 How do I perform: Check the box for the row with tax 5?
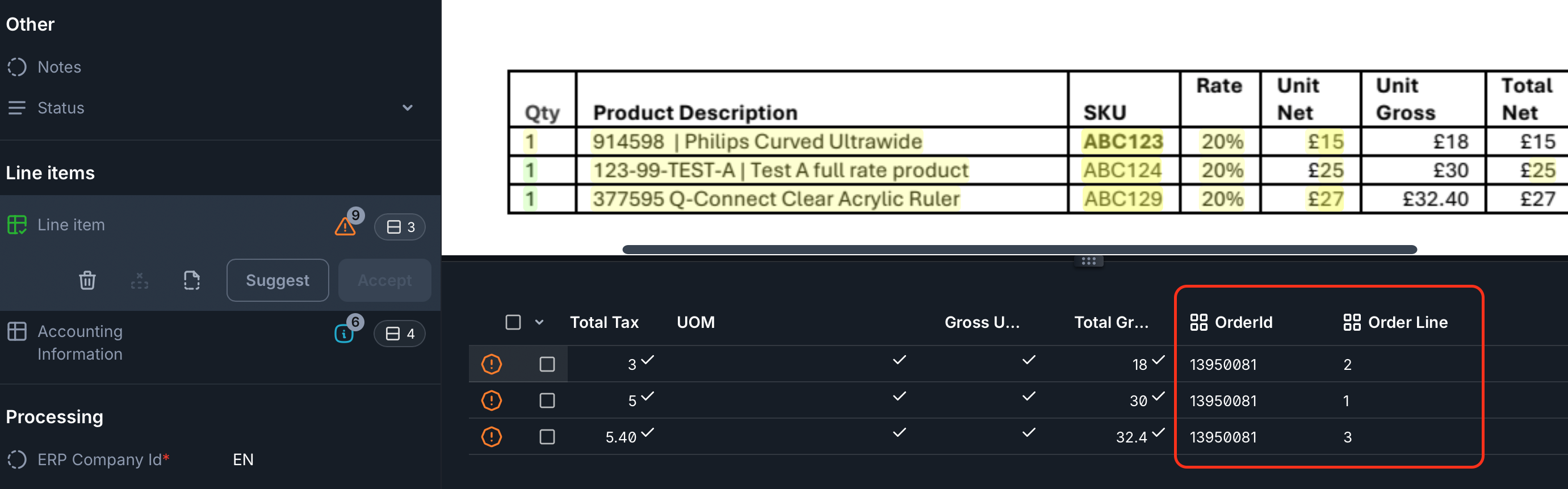click(x=547, y=401)
